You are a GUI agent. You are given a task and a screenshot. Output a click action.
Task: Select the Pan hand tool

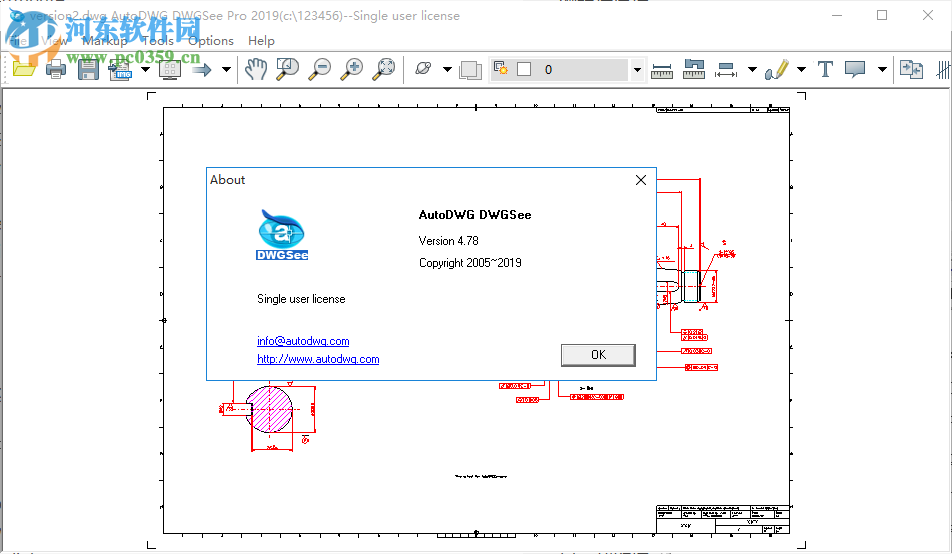coord(256,69)
